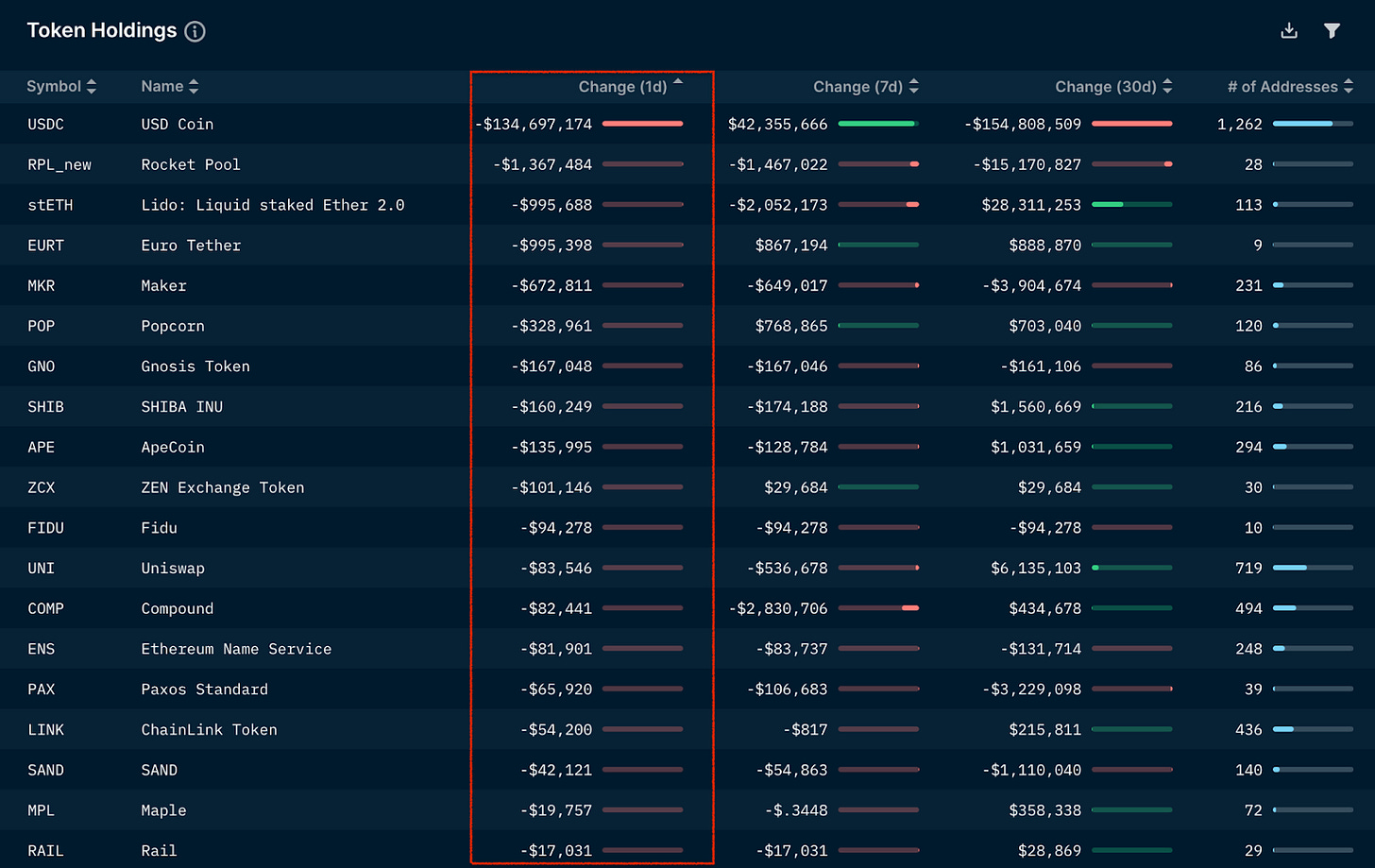The image size is (1375, 868).
Task: Click the 719 UNI addresses value
Action: click(1248, 569)
